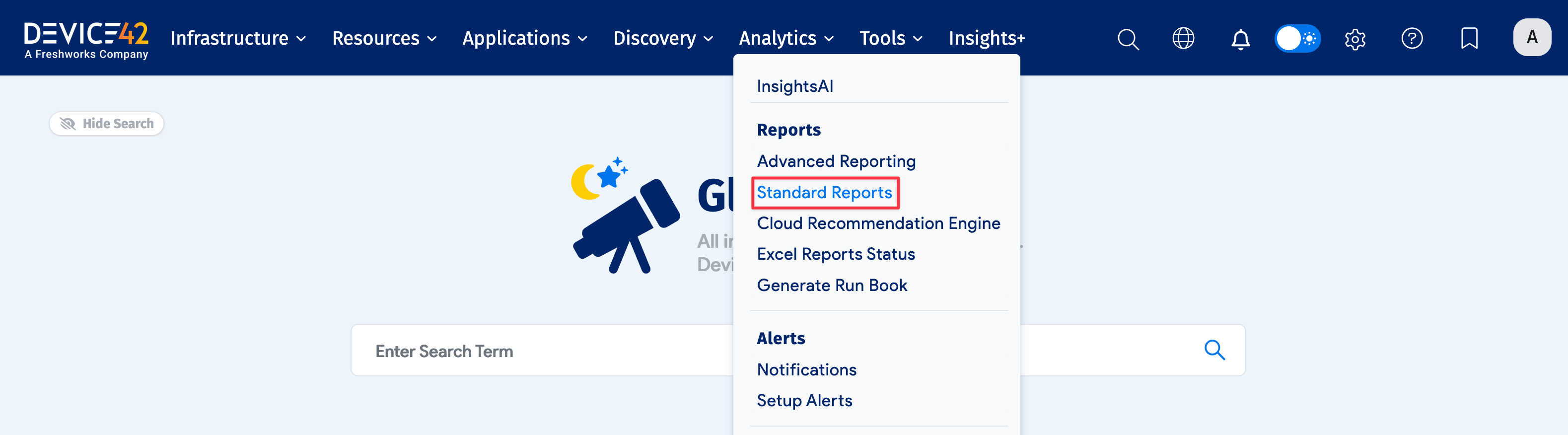Click the blue search icon in search box
Image resolution: width=1568 pixels, height=435 pixels.
pyautogui.click(x=1214, y=350)
